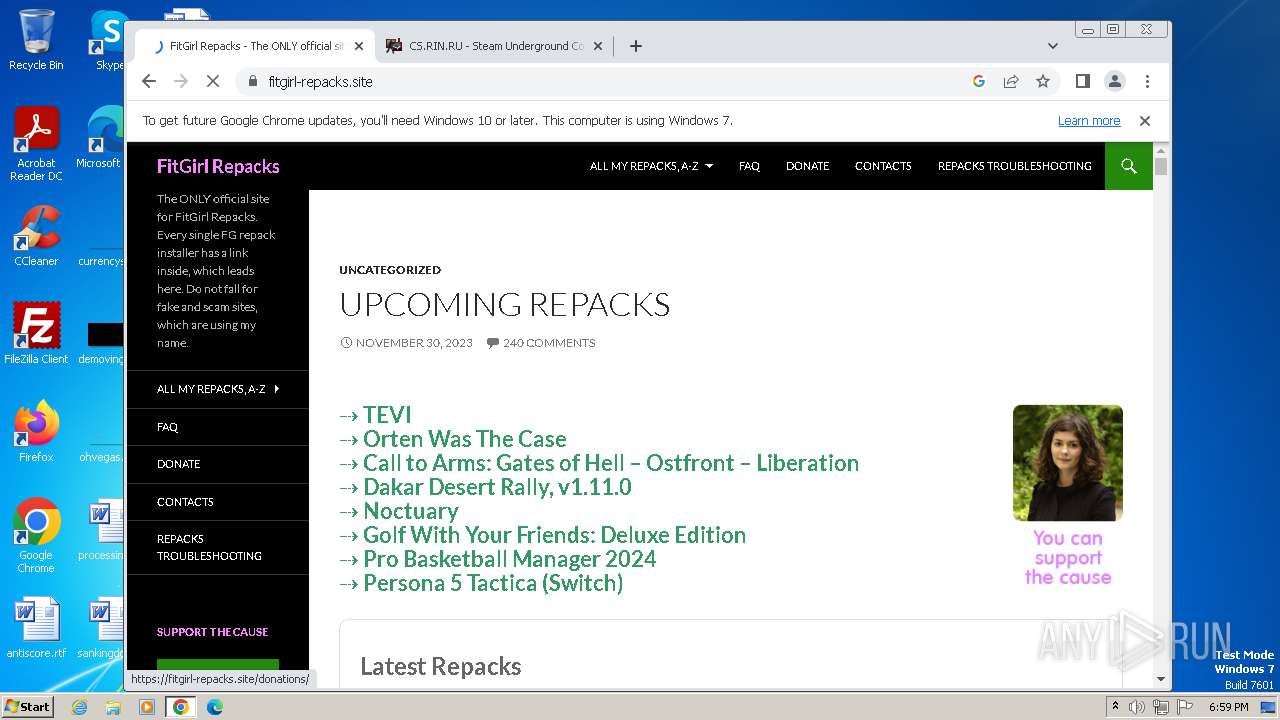Dismiss the Chrome update notification bar
1280x720 pixels.
(1145, 121)
